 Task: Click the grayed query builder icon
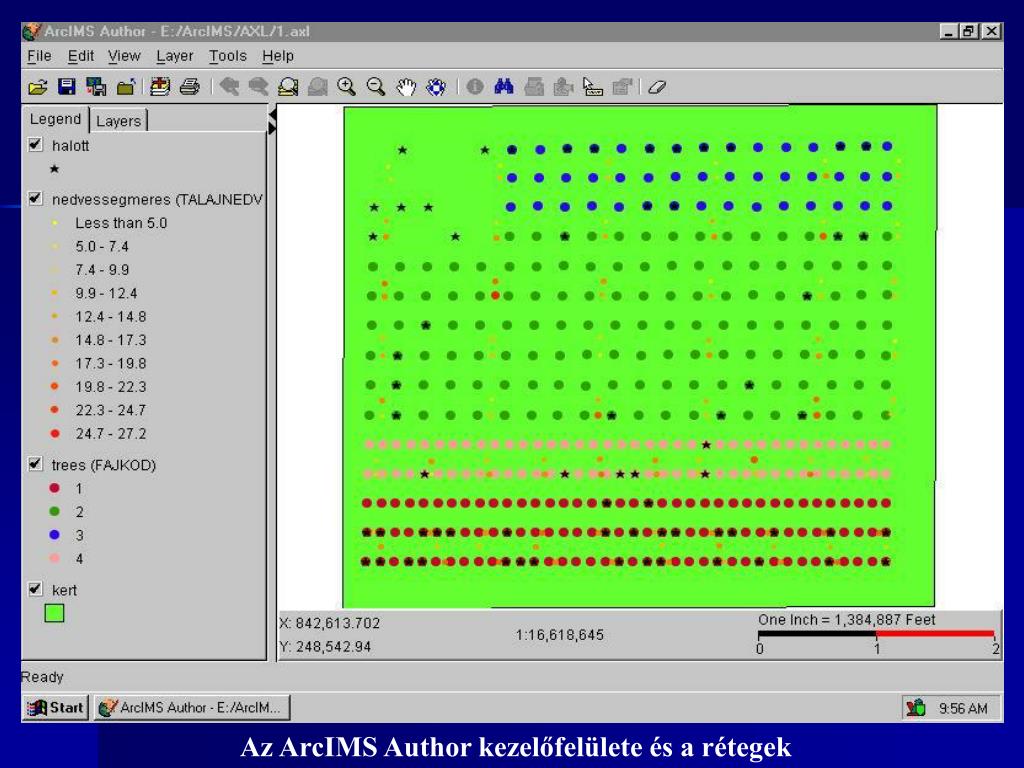coord(534,87)
